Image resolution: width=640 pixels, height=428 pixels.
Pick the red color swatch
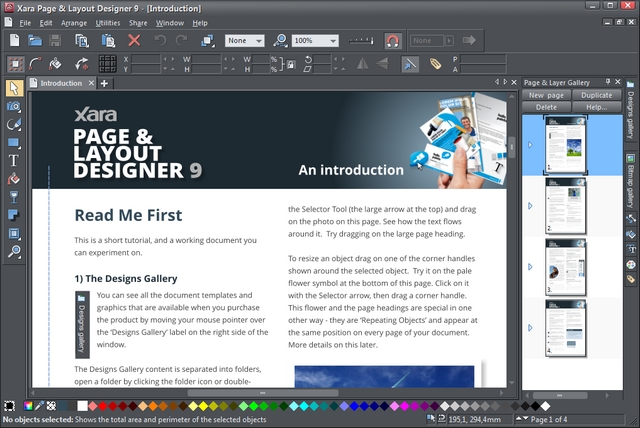(102, 406)
